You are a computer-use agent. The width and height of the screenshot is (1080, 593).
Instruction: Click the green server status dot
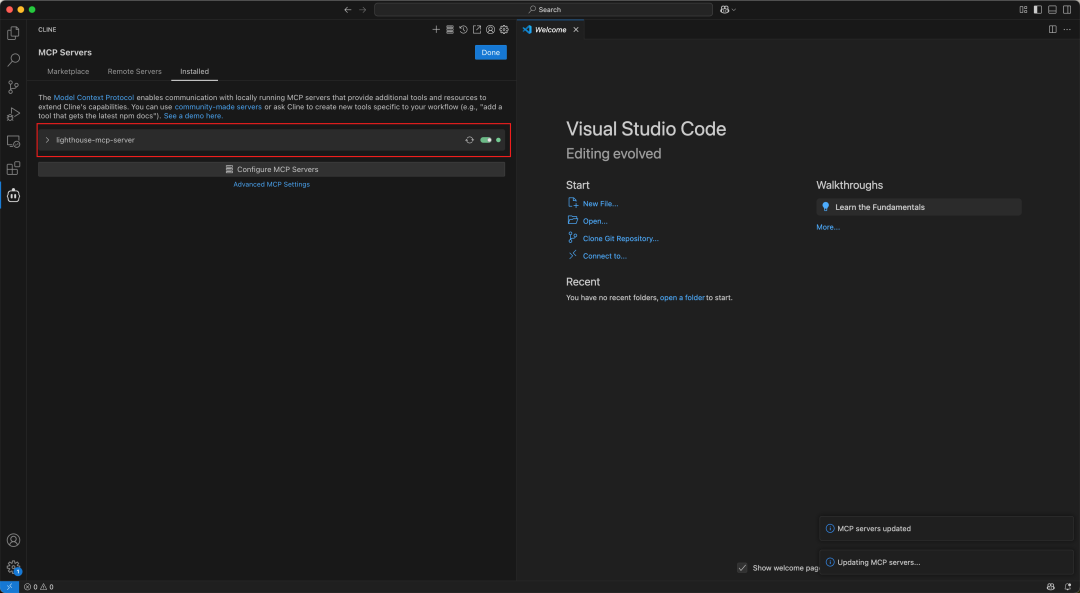tap(499, 140)
